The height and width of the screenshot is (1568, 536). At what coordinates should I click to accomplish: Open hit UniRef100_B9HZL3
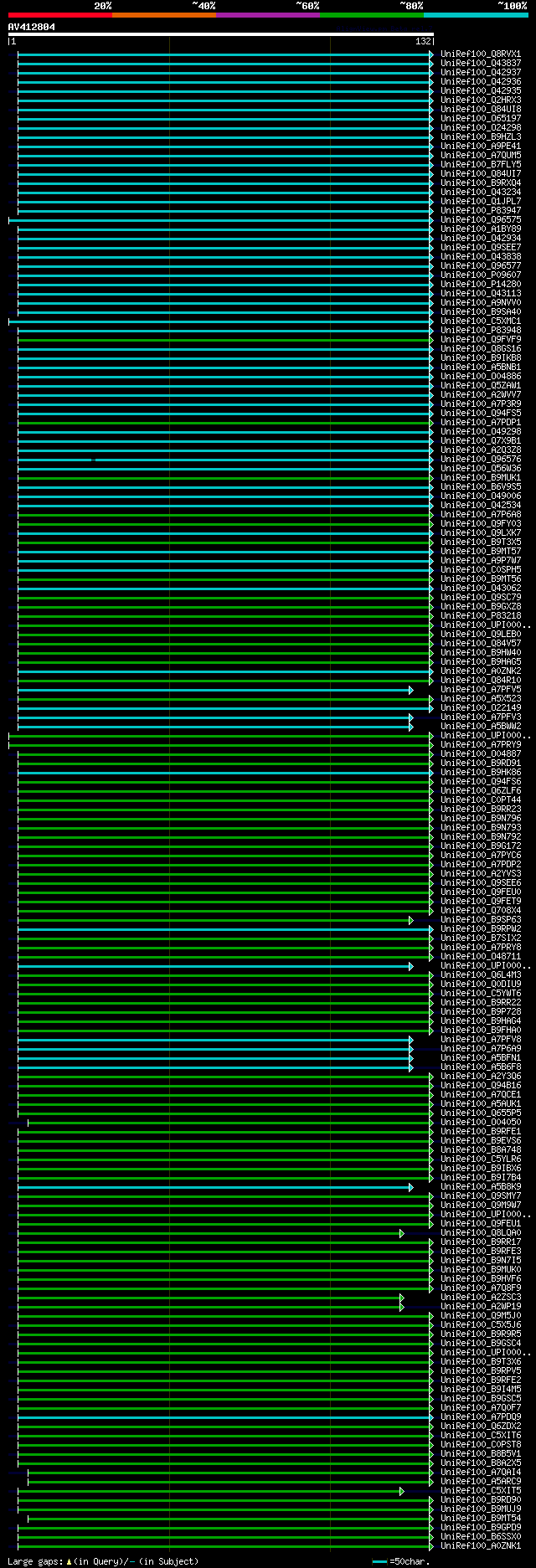[x=481, y=136]
